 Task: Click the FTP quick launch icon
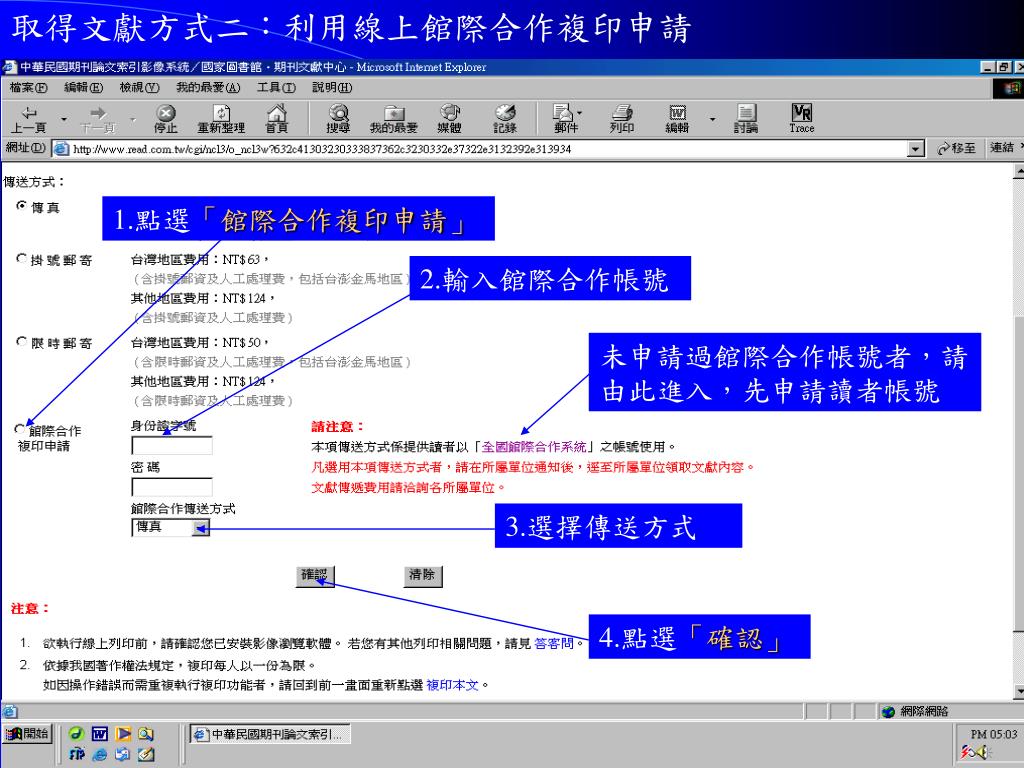pos(76,754)
